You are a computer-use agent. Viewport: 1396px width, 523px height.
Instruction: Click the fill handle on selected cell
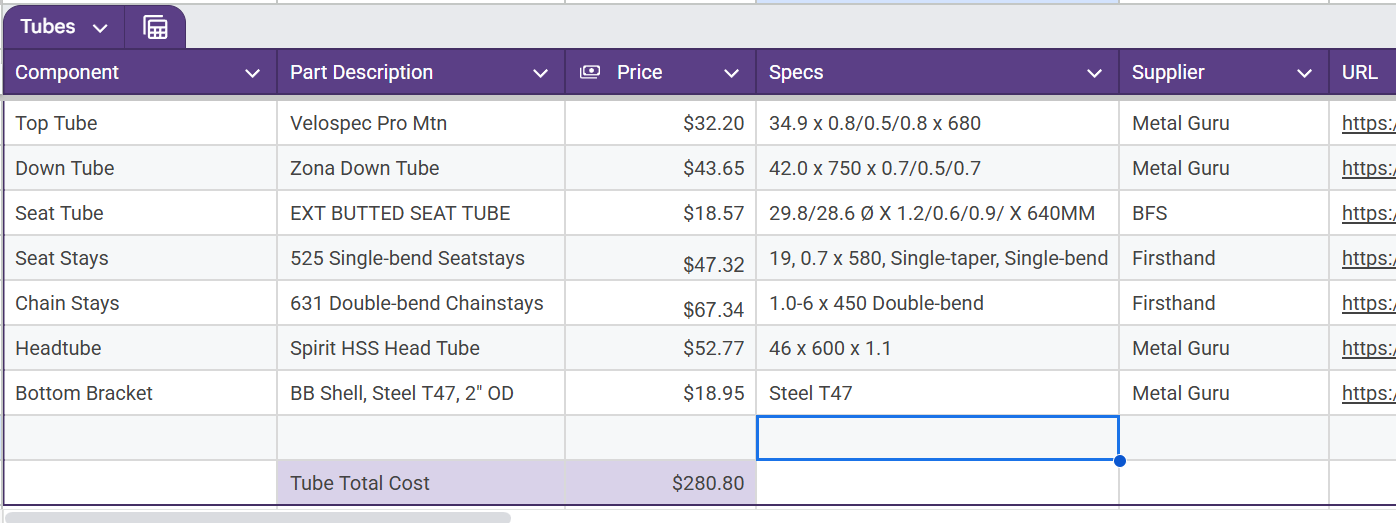tap(1119, 460)
